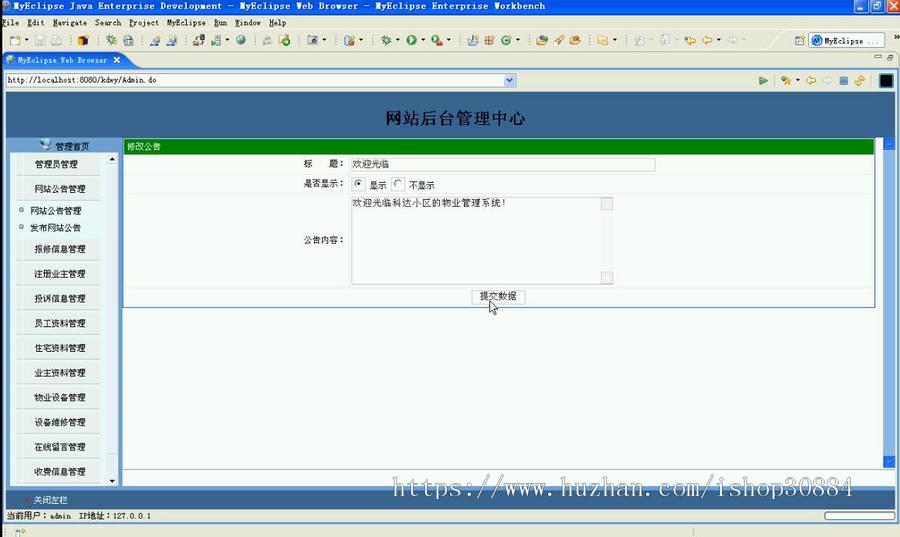Select the 不显示 radio button
This screenshot has height=537, width=900.
pos(398,184)
